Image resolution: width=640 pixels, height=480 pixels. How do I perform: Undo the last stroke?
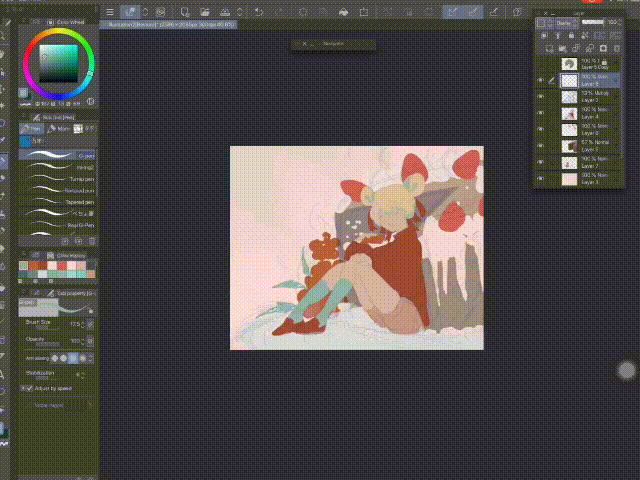[x=259, y=12]
